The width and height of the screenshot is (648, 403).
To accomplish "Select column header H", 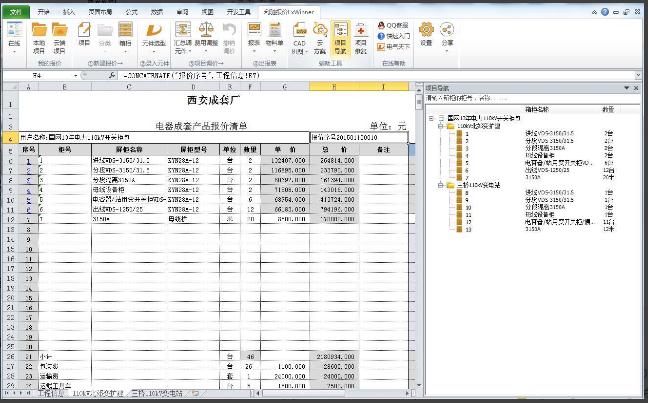I will (x=334, y=86).
